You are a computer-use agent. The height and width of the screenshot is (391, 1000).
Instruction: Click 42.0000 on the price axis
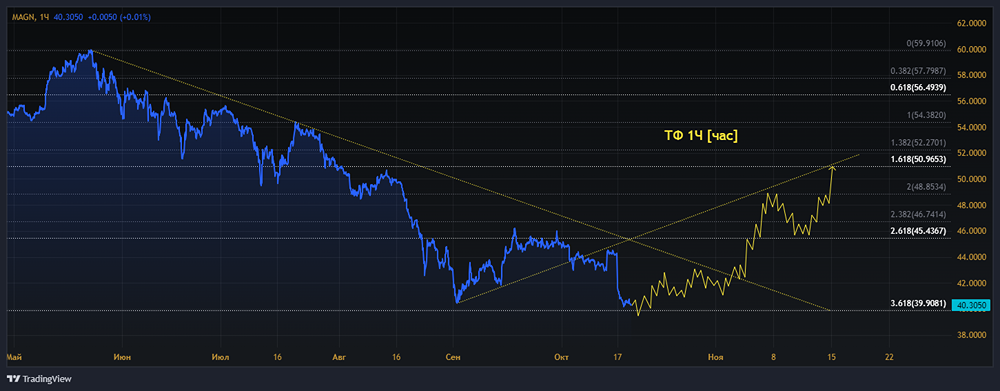[971, 283]
